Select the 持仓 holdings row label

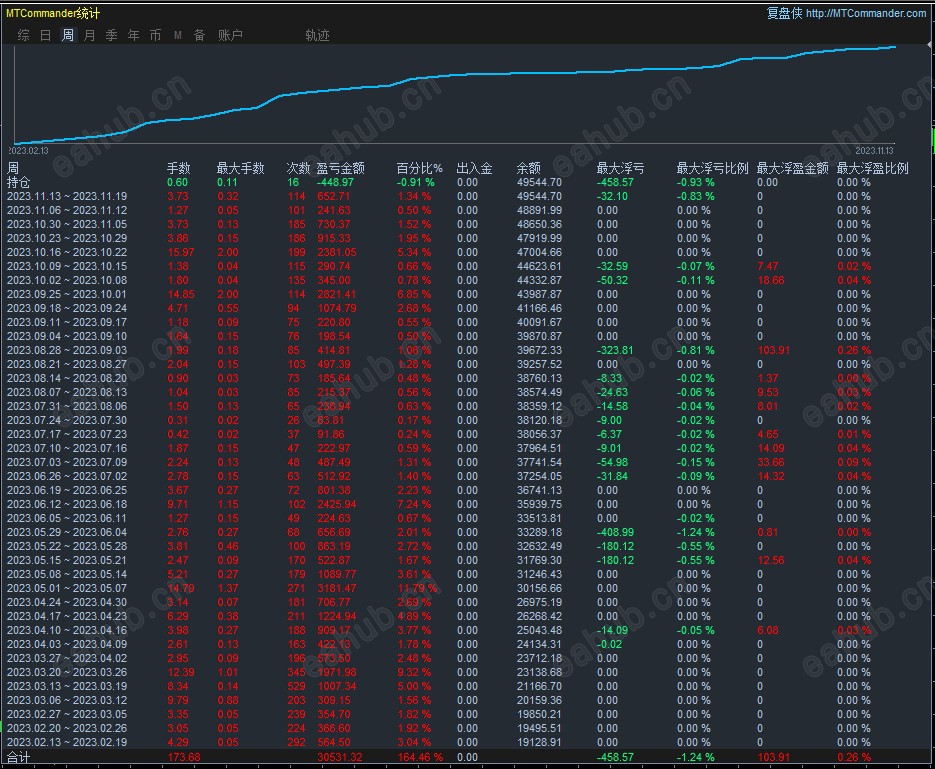click(x=18, y=182)
